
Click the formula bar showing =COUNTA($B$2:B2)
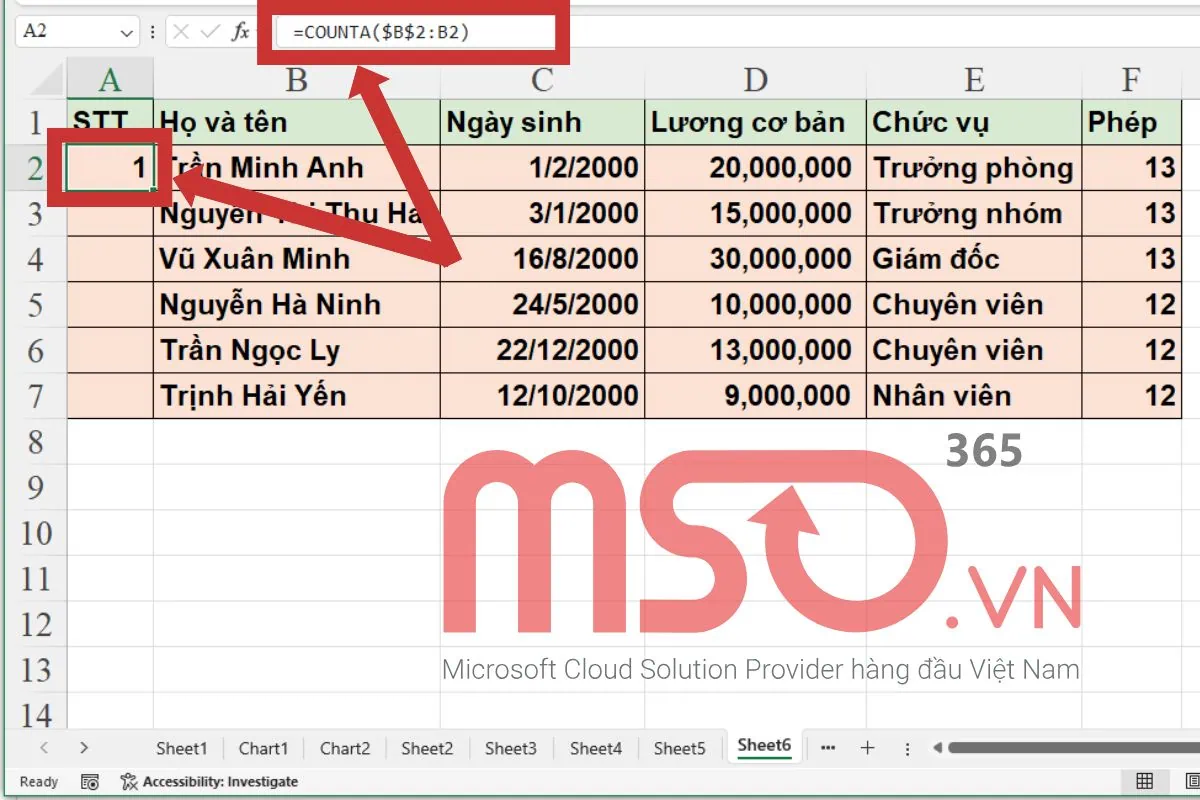[415, 31]
